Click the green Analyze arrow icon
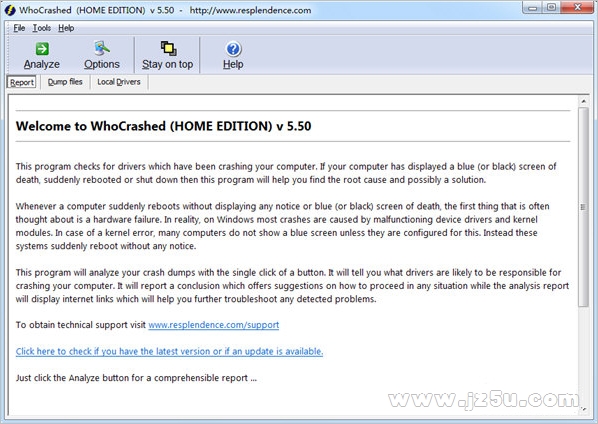 click(x=42, y=49)
